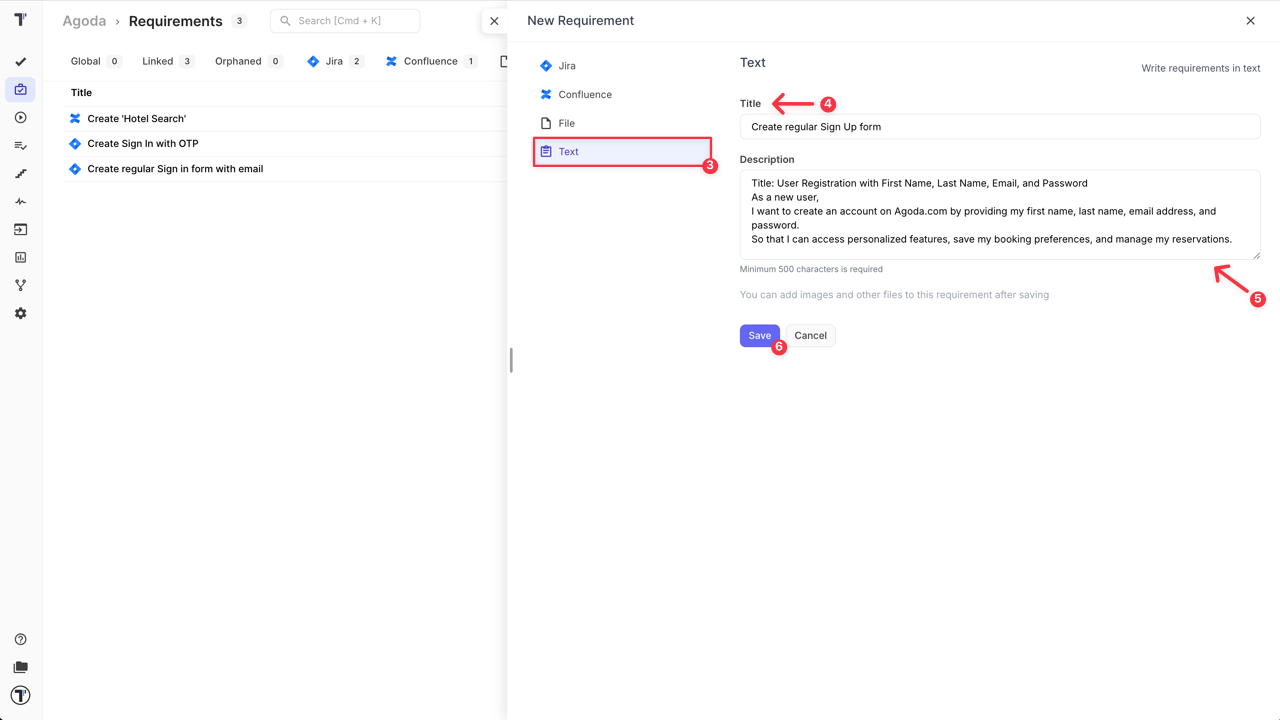Click the Help question mark icon

pyautogui.click(x=20, y=639)
